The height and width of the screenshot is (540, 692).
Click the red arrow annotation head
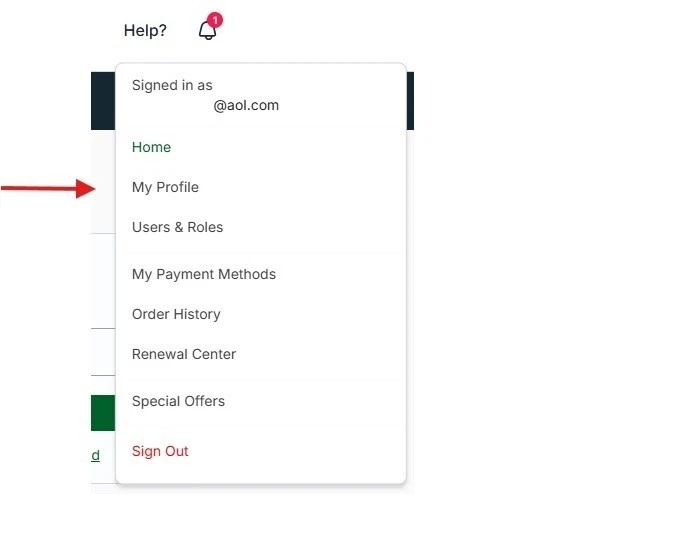(85, 189)
